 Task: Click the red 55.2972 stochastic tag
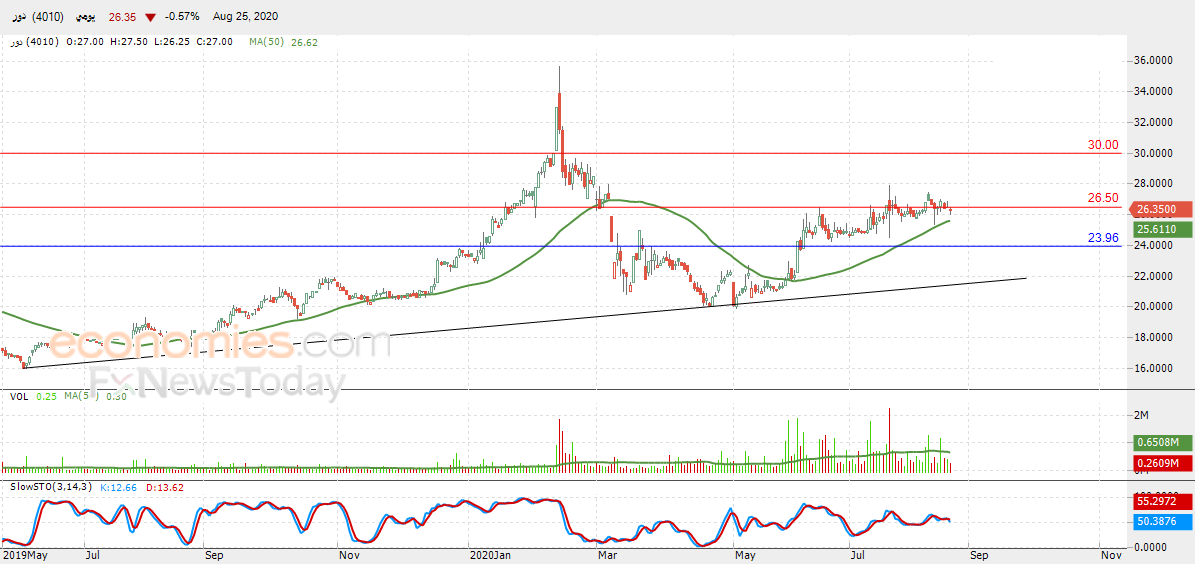[1160, 503]
